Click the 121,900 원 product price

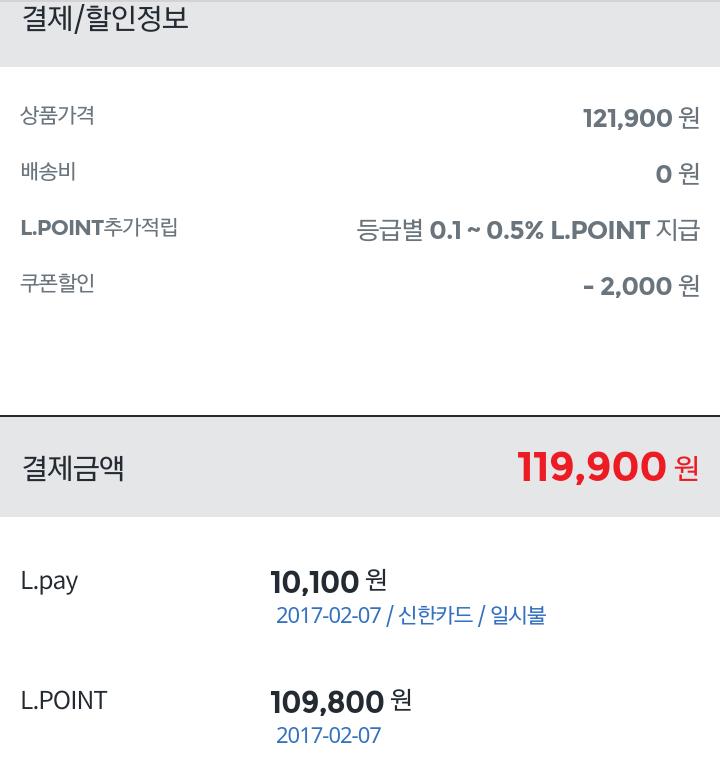[x=640, y=118]
